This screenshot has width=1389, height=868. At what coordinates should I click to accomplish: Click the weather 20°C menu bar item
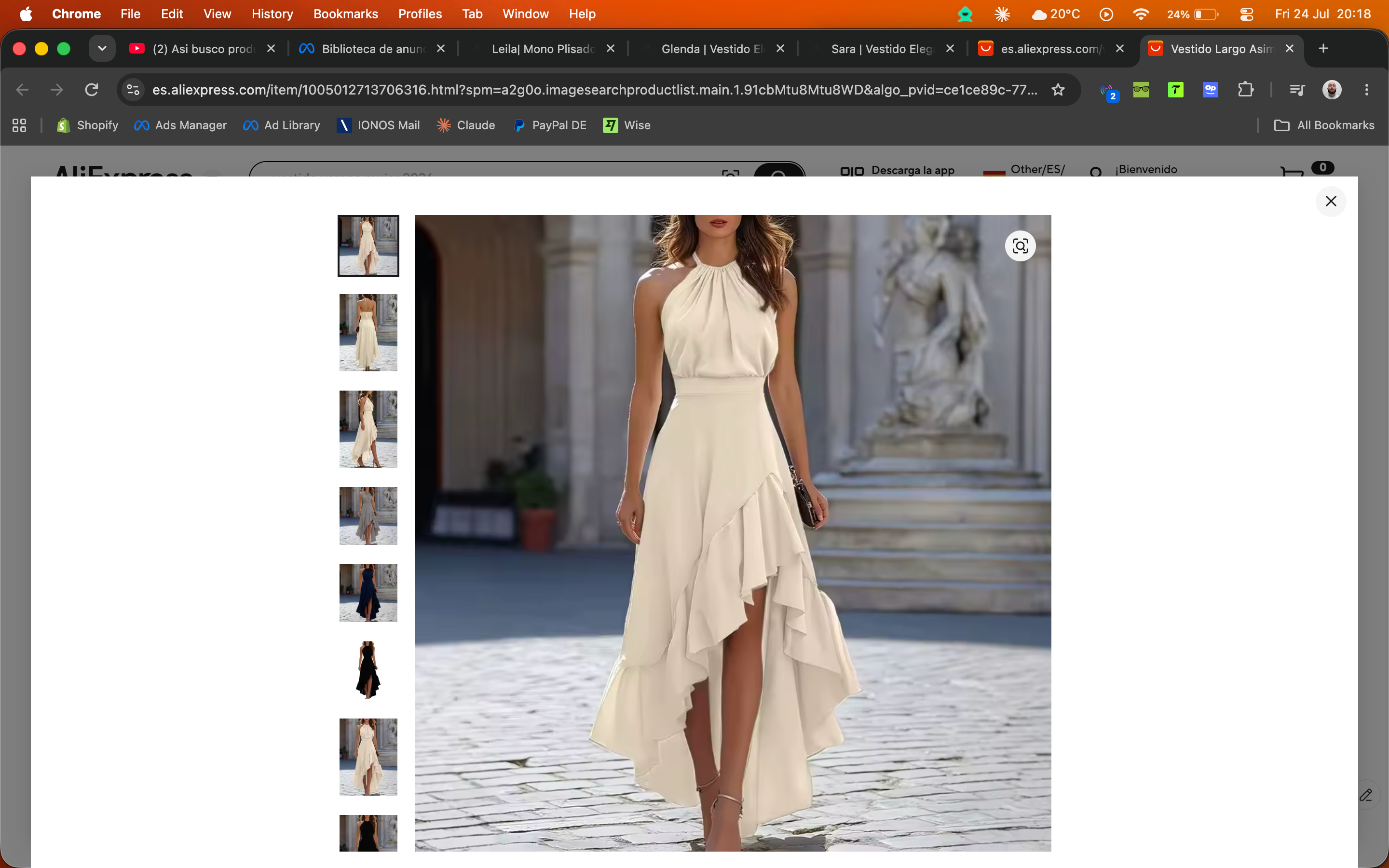(1056, 14)
